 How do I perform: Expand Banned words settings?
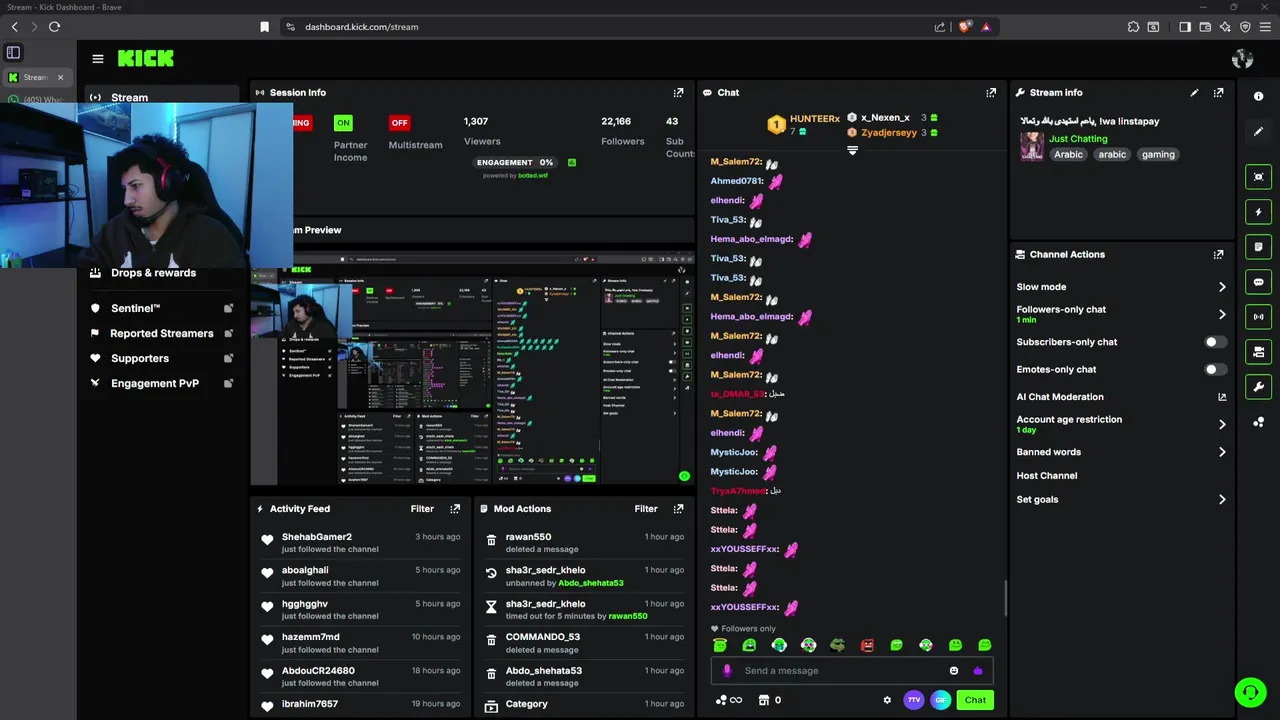coord(1222,452)
